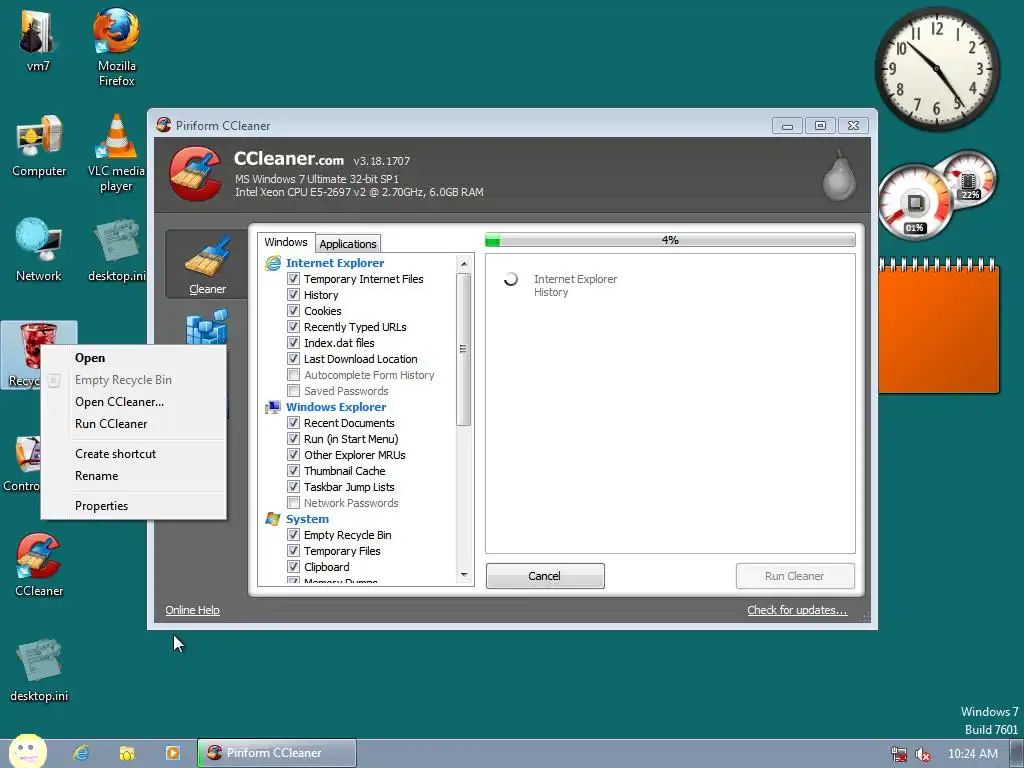Uncheck Empty Recycle Bin under System
Viewport: 1024px width, 768px height.
click(x=294, y=535)
